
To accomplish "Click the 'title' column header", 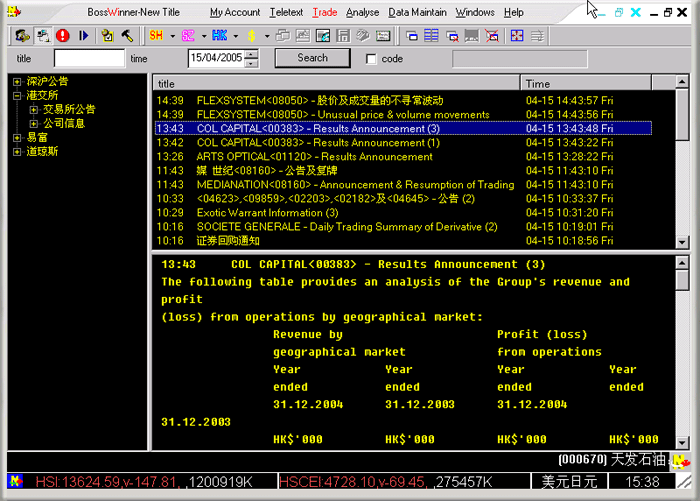I will tap(337, 84).
